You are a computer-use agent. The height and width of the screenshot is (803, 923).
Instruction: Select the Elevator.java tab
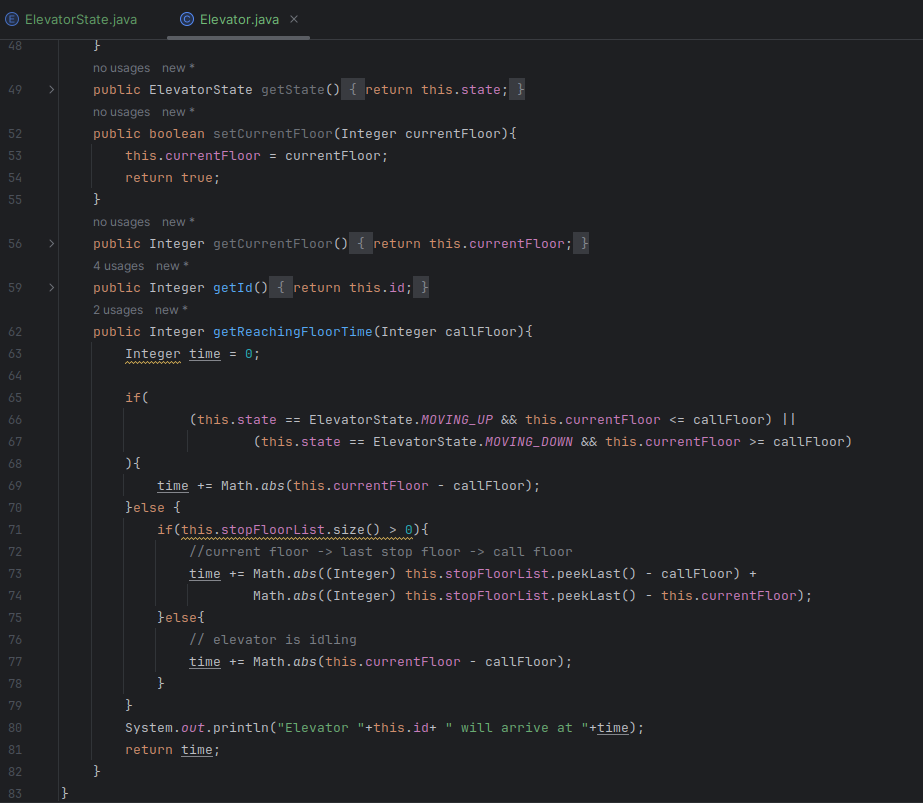[x=238, y=19]
